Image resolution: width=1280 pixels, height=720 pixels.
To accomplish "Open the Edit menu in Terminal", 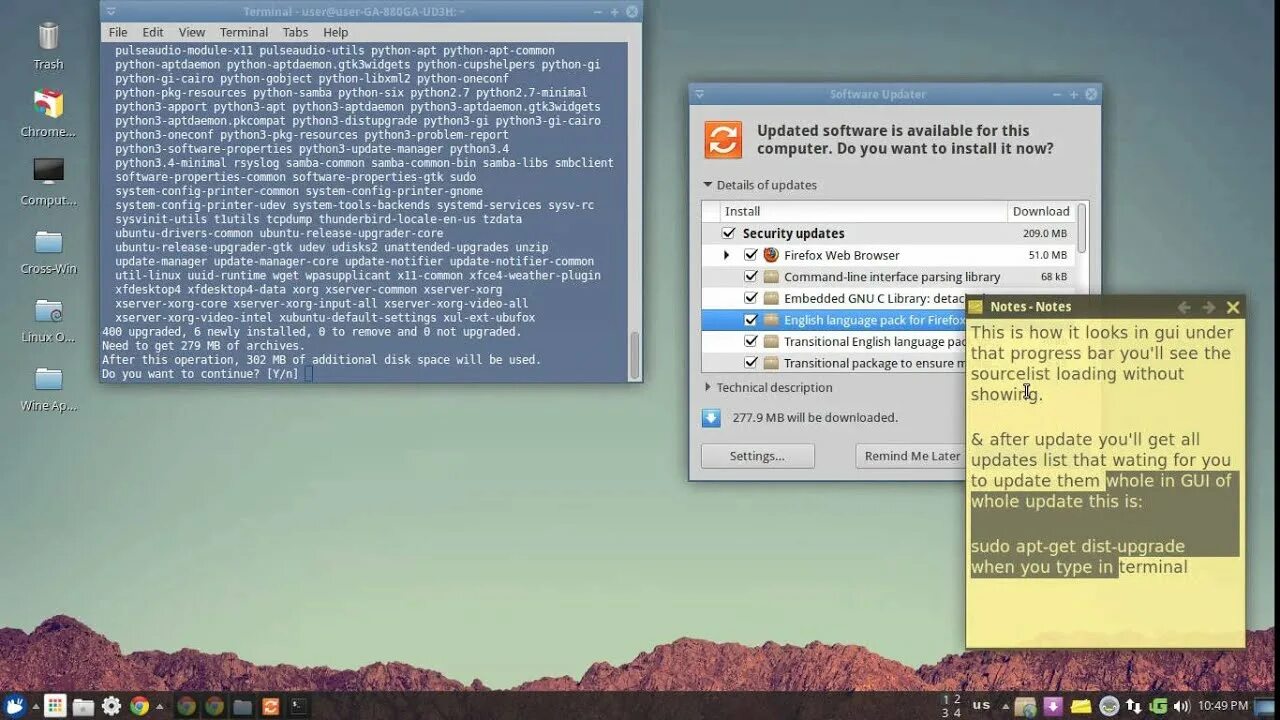I will pyautogui.click(x=153, y=32).
